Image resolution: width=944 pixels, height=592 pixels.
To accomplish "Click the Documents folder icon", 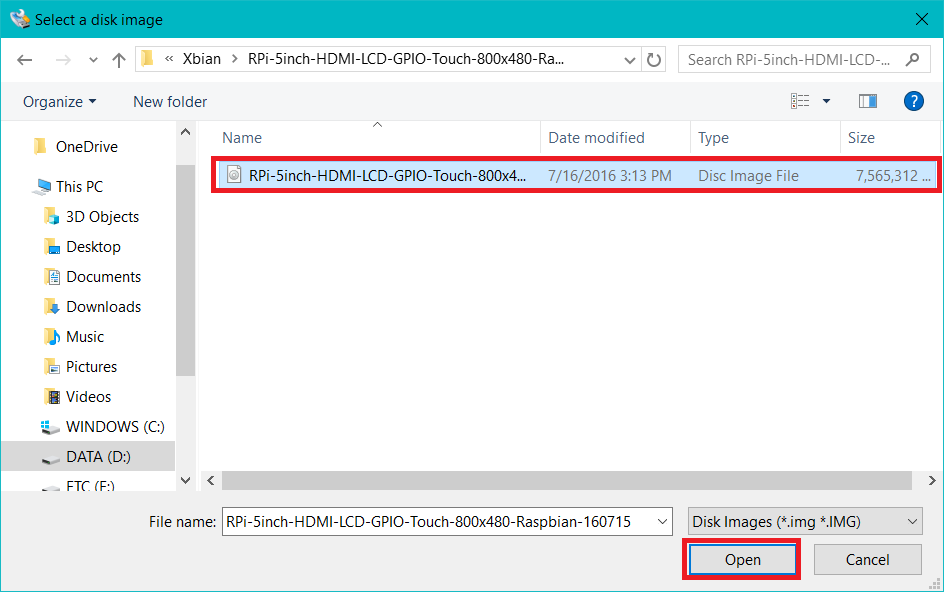I will tap(52, 277).
